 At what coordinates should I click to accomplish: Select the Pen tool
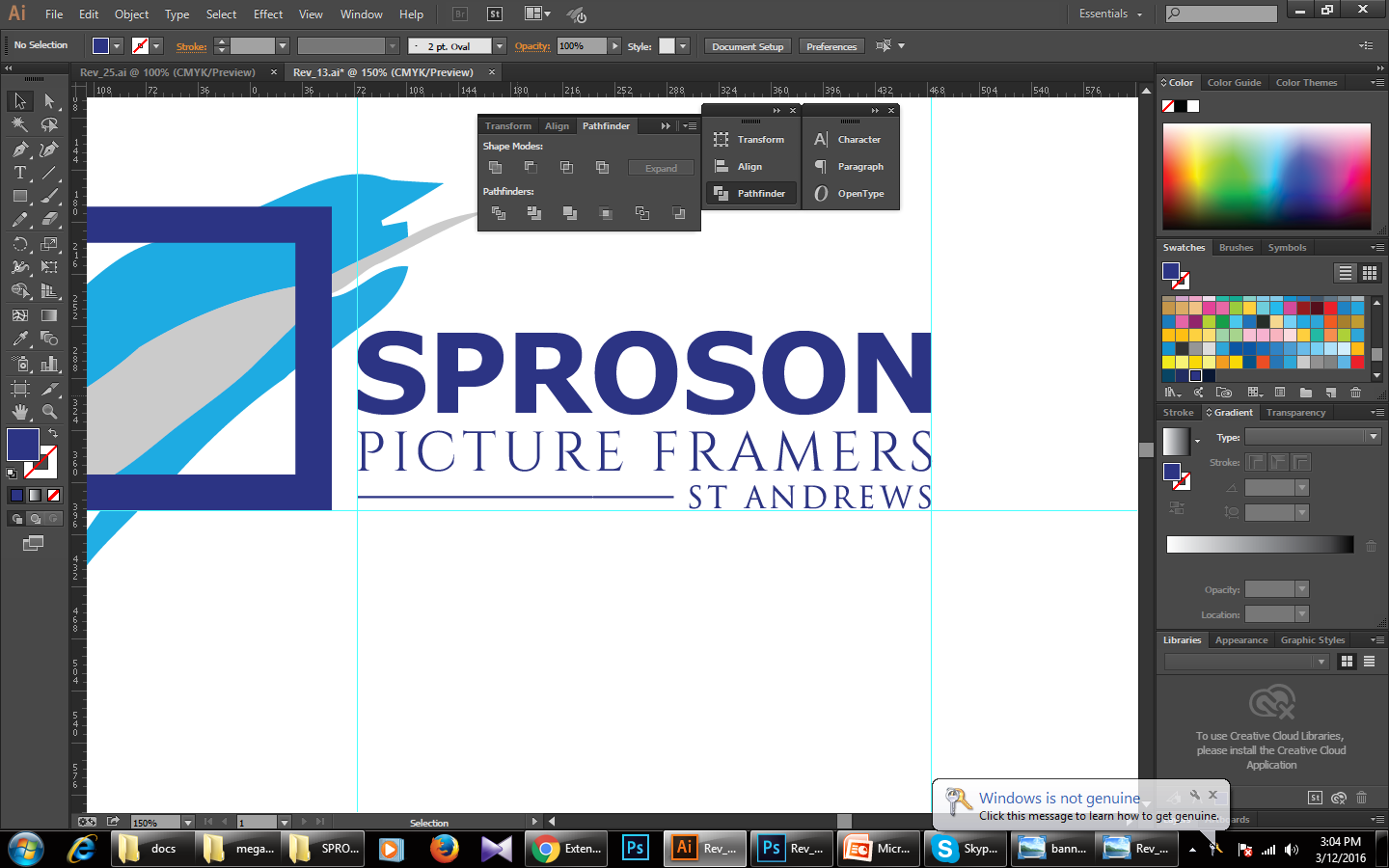[x=19, y=149]
